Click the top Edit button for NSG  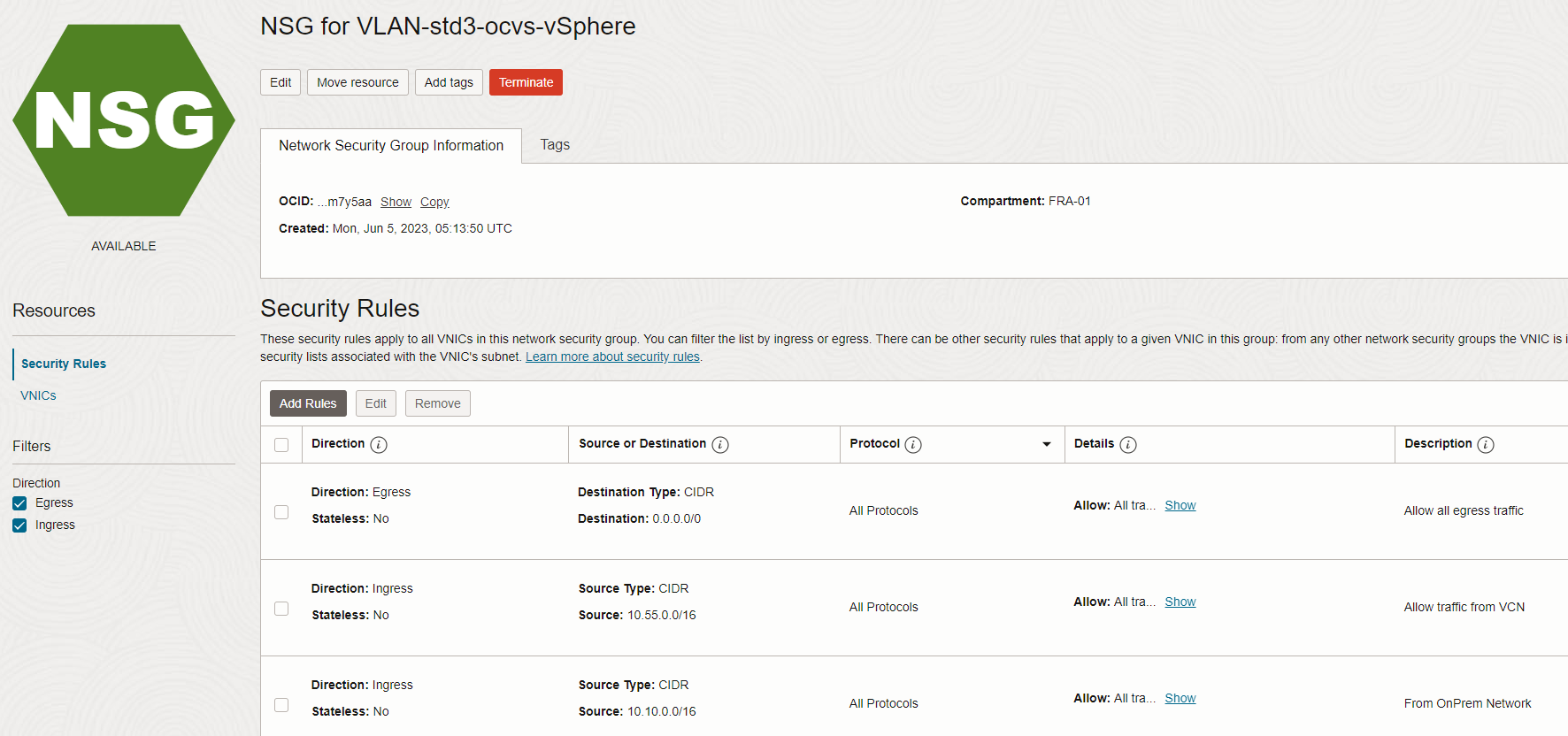[281, 82]
